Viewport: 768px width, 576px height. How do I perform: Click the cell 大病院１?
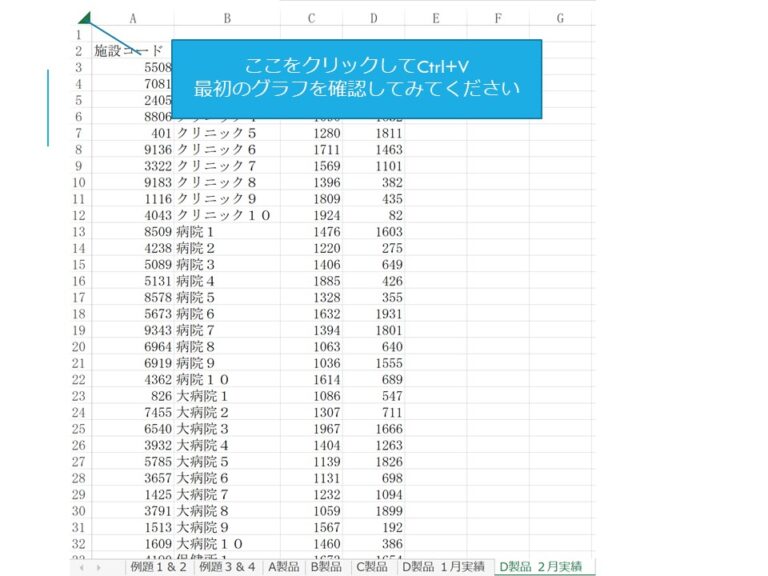pyautogui.click(x=227, y=396)
